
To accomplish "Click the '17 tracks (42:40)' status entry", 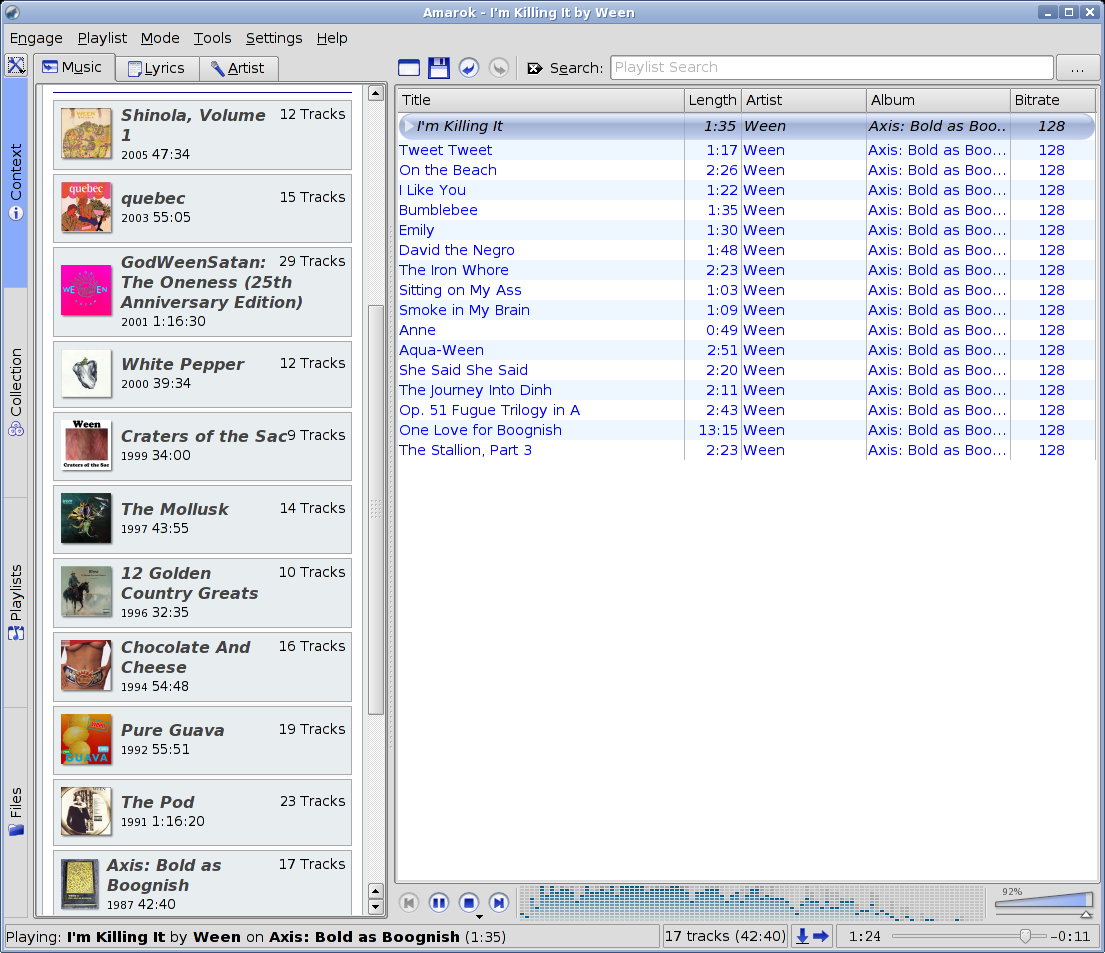I will pyautogui.click(x=725, y=936).
